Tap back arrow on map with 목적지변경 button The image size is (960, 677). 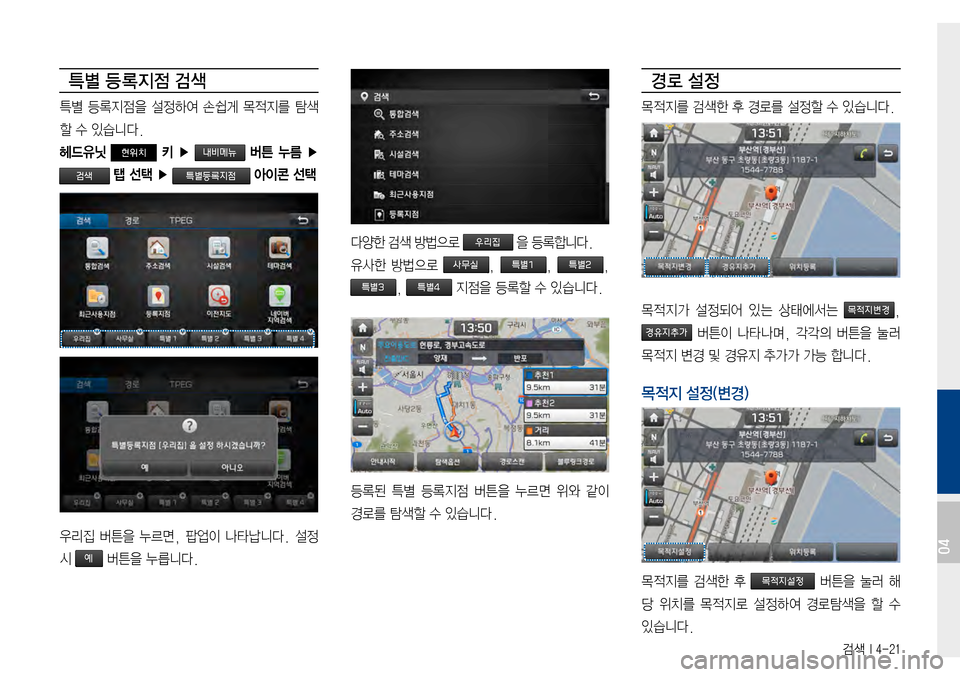(888, 154)
